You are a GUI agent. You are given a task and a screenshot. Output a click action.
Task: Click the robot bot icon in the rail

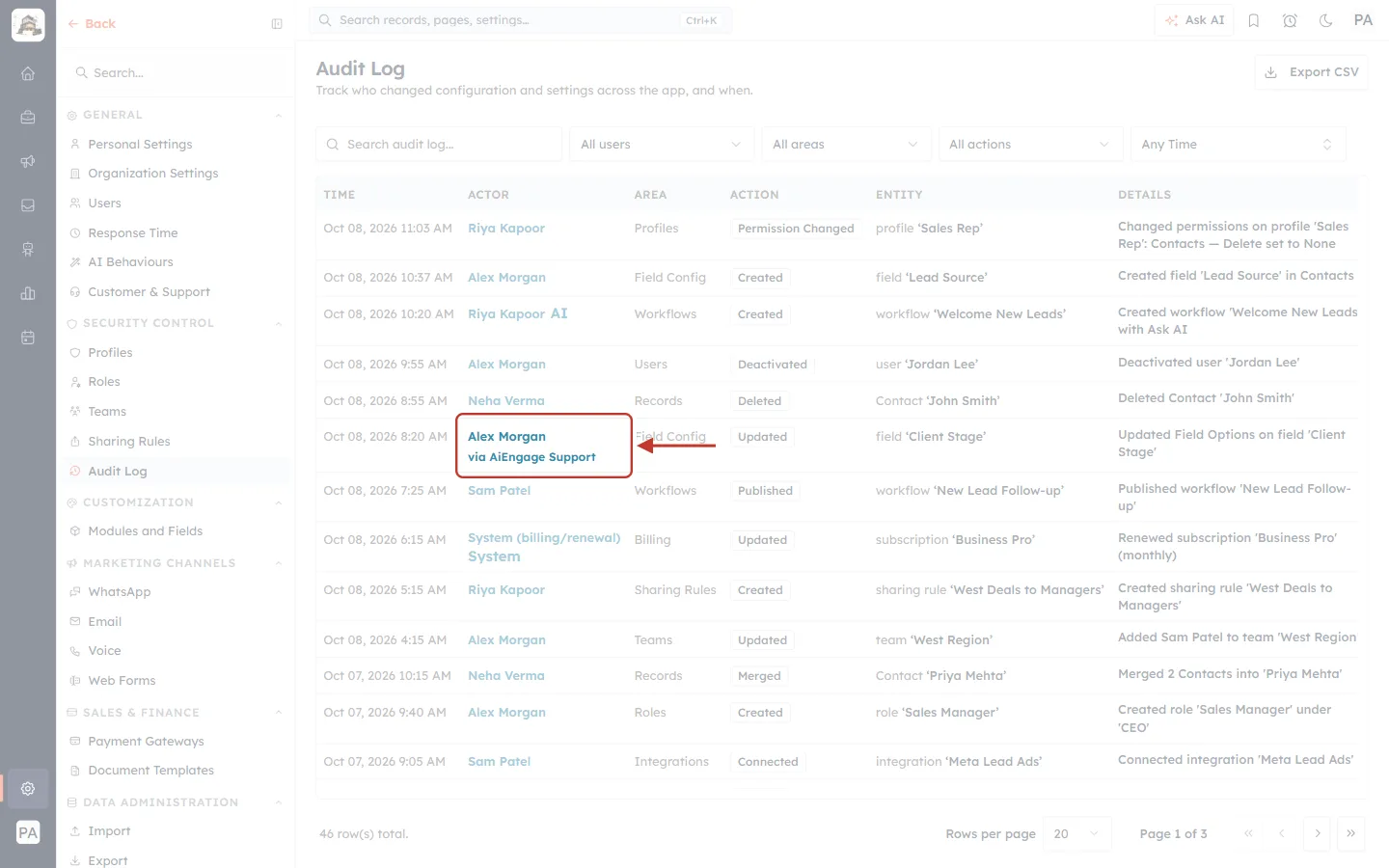(x=28, y=250)
